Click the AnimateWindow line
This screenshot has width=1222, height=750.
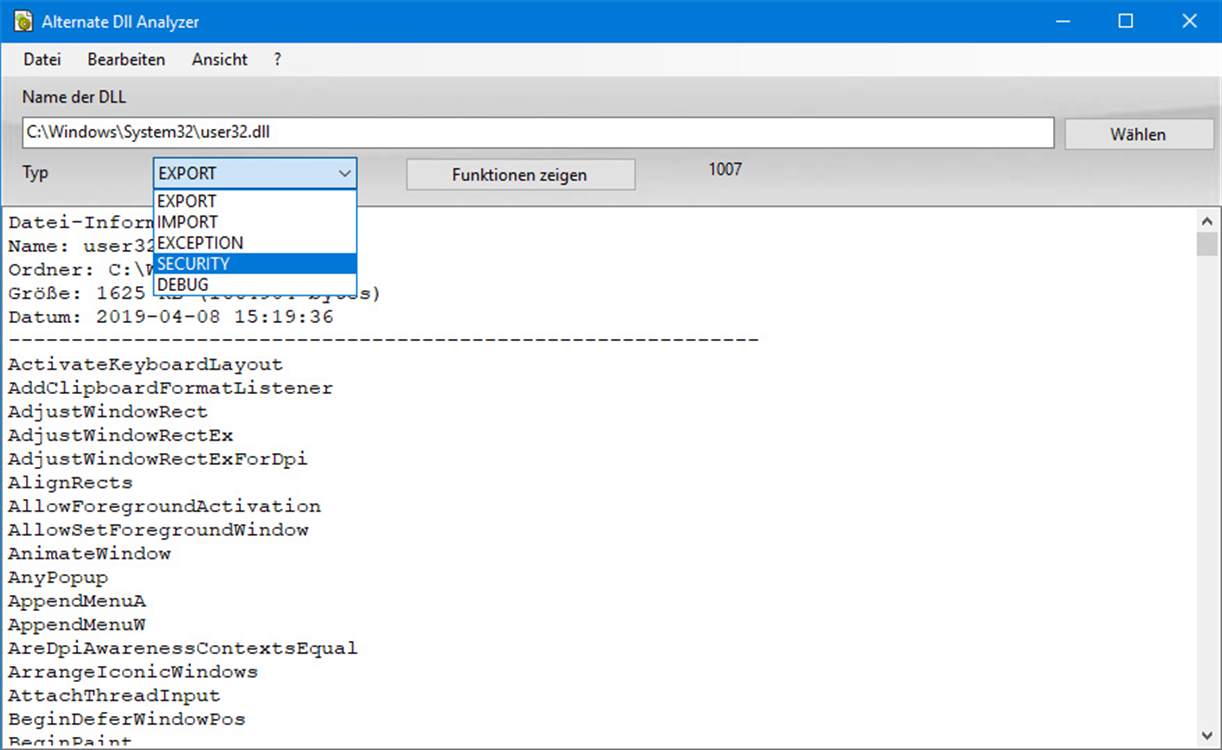[90, 554]
